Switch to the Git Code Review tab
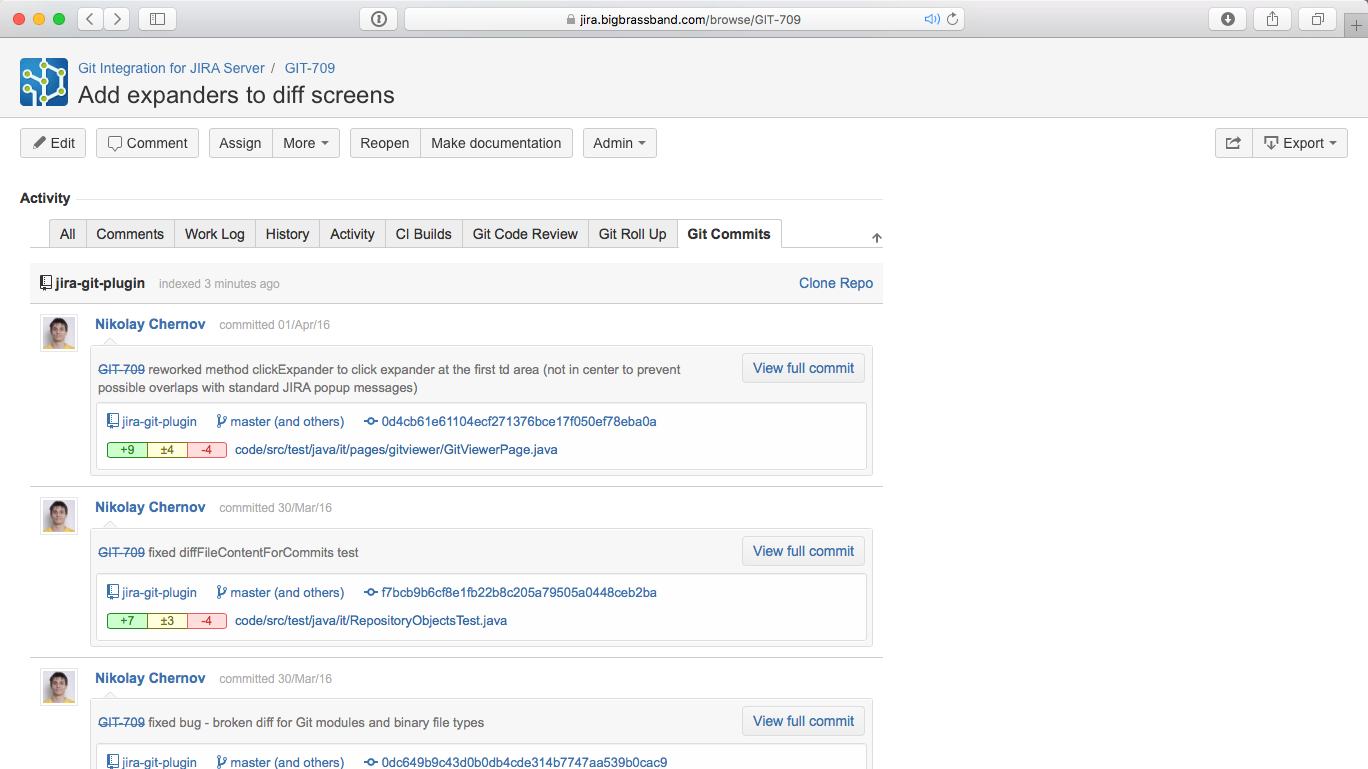The height and width of the screenshot is (769, 1368). [x=524, y=233]
